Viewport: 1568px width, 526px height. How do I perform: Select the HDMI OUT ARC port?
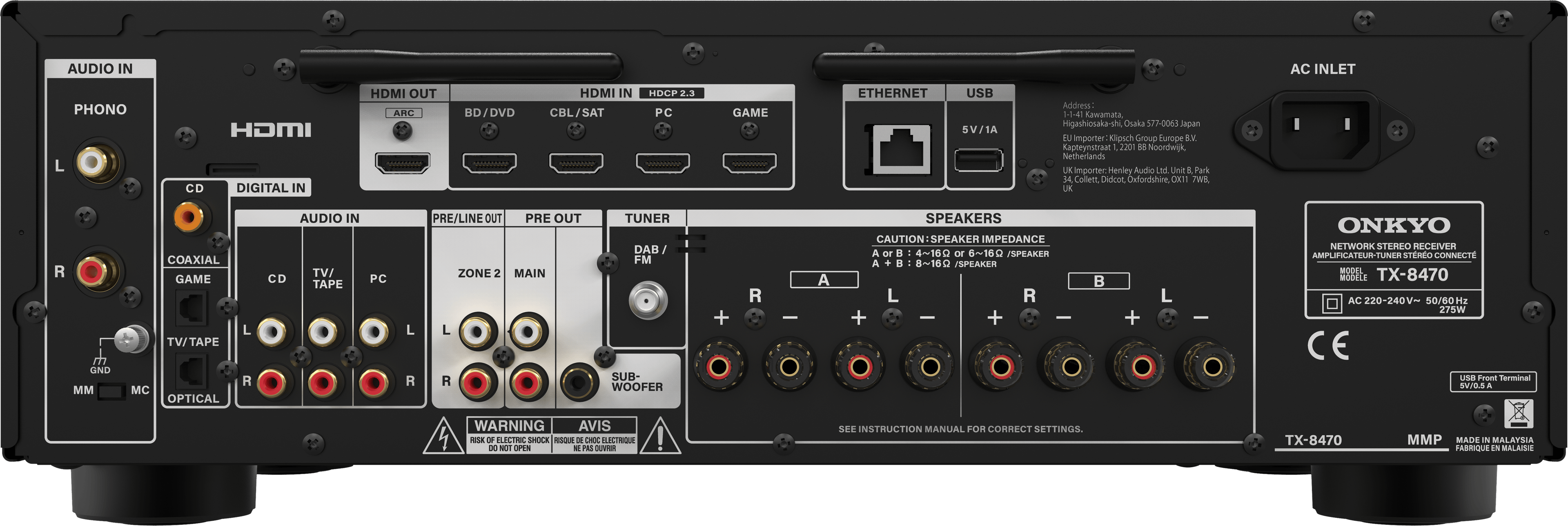click(402, 163)
